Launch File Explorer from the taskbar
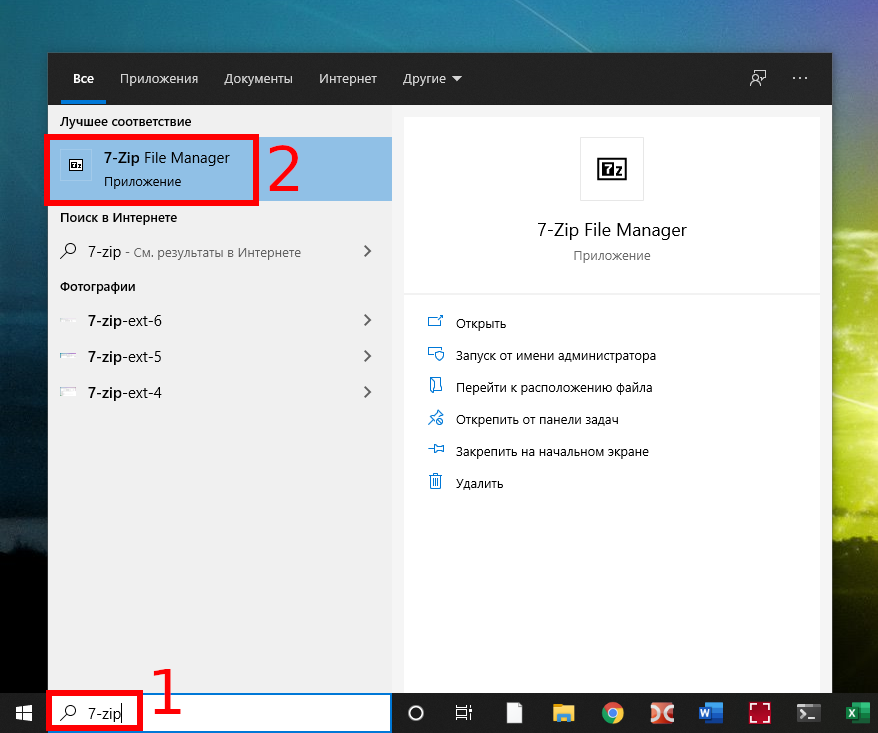Viewport: 878px width, 733px height. pyautogui.click(x=563, y=713)
